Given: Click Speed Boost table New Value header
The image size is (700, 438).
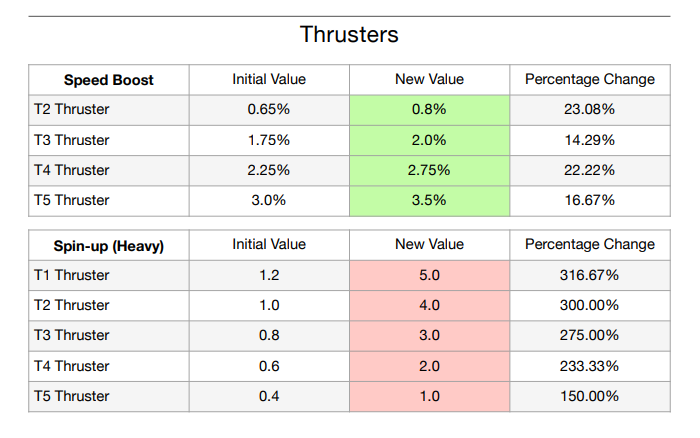Looking at the screenshot, I should pos(429,80).
